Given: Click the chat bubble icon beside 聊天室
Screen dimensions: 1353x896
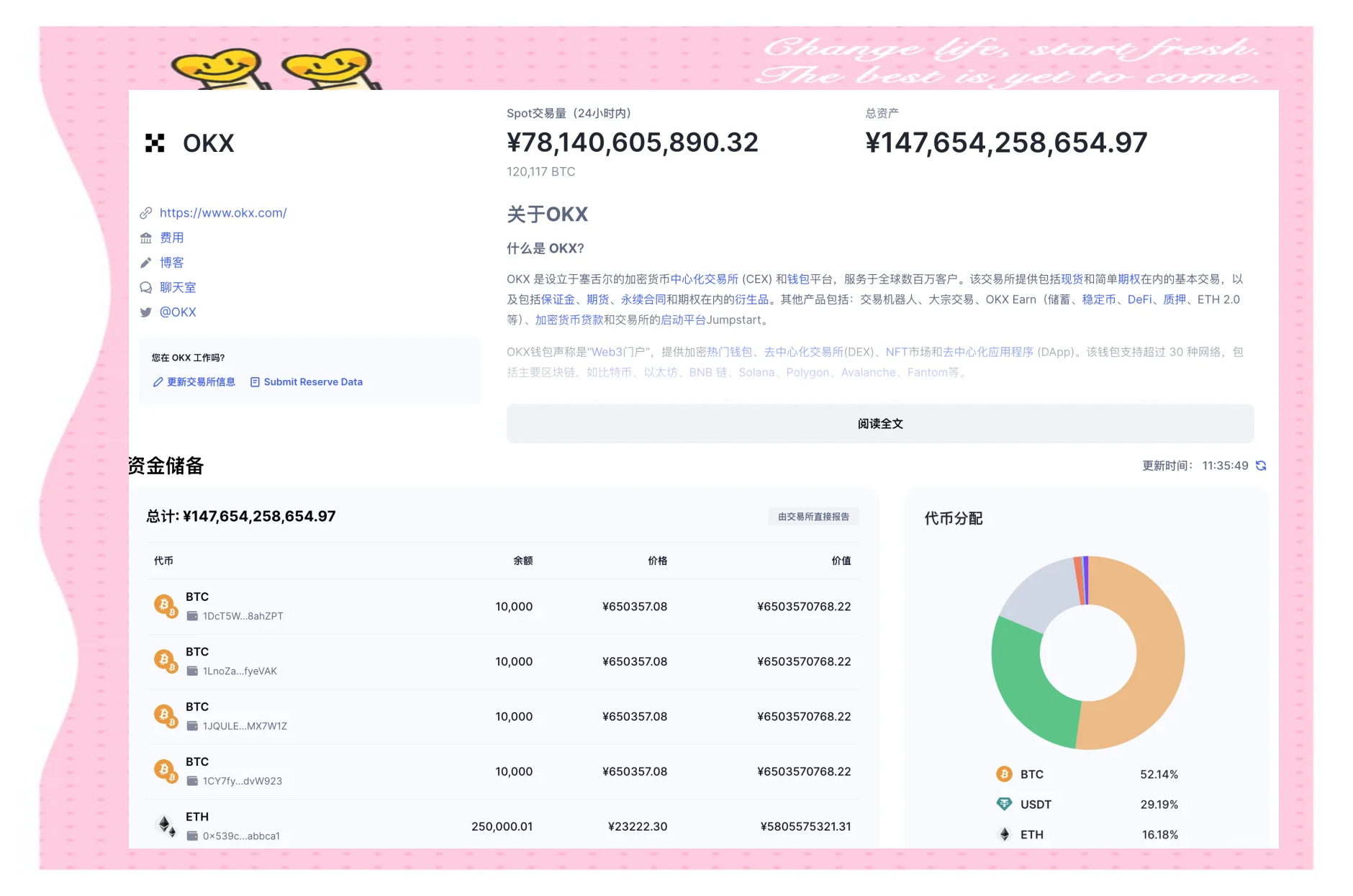Looking at the screenshot, I should (146, 287).
